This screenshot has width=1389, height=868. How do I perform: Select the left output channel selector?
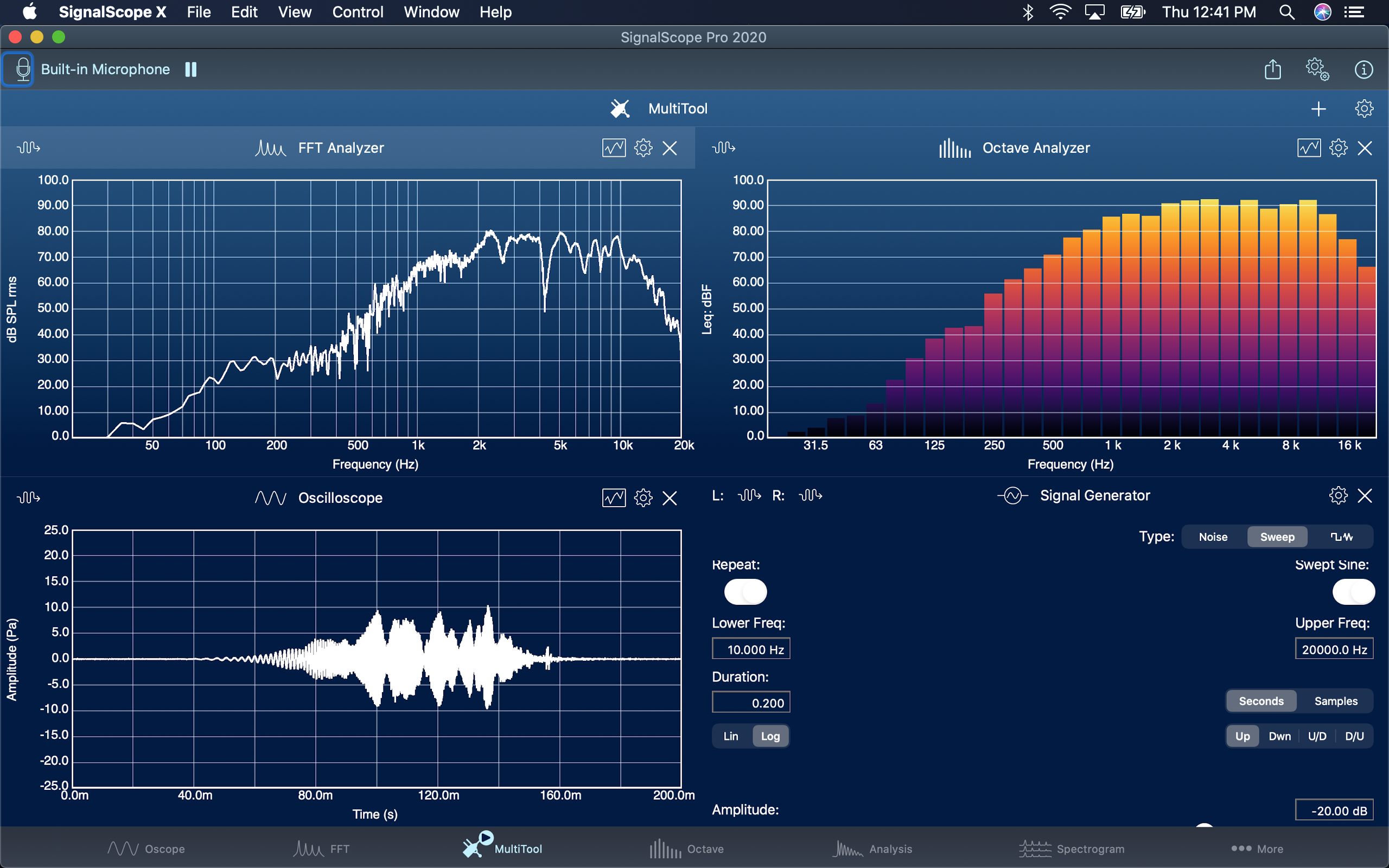pos(749,495)
